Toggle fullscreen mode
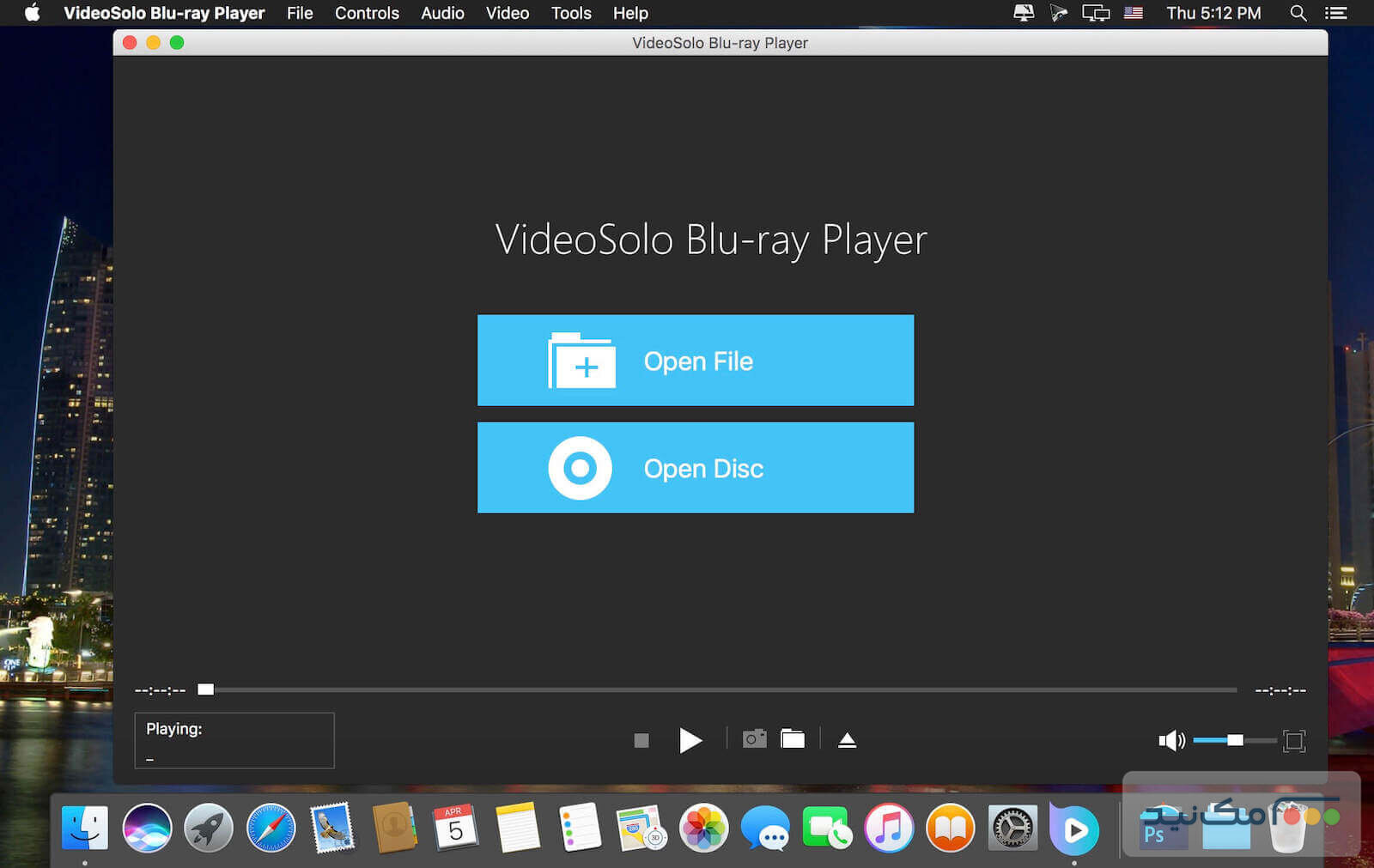The width and height of the screenshot is (1374, 868). coord(1293,739)
